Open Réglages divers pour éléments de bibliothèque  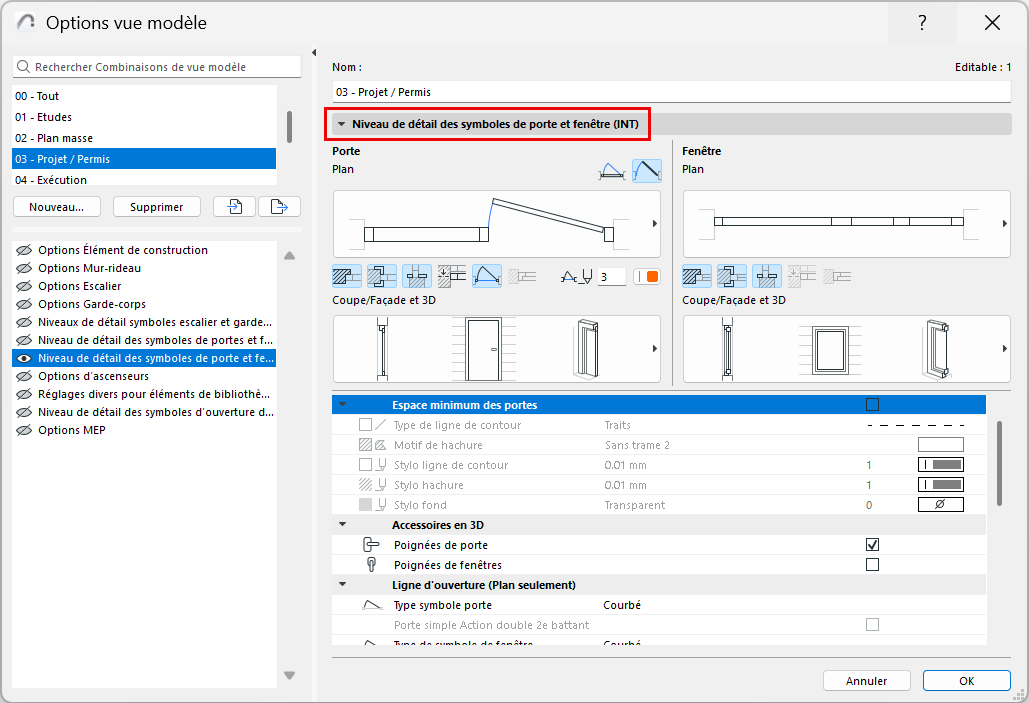[144, 394]
